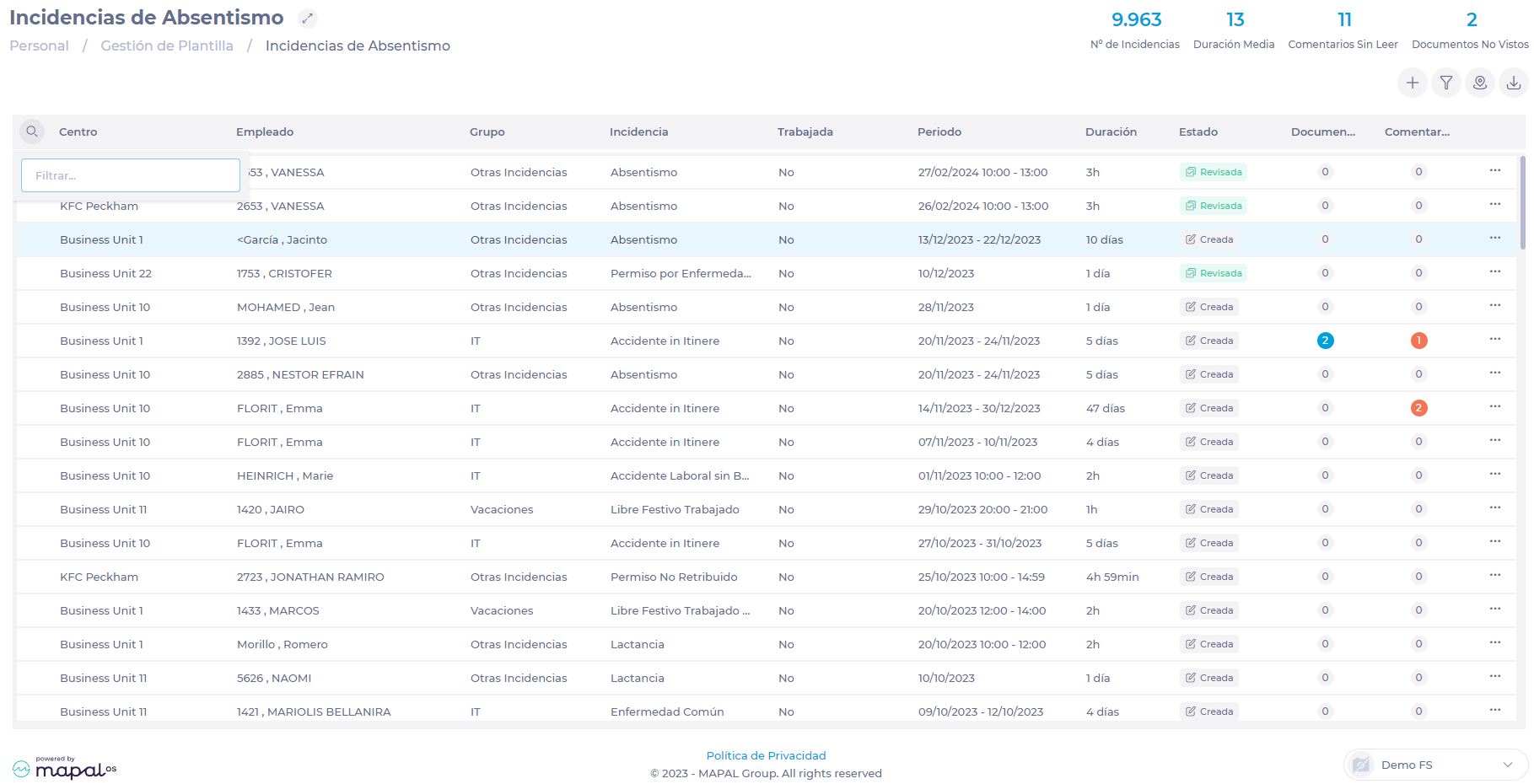Open row menu for 26/02/2024 KFC Peckham

click(x=1495, y=205)
